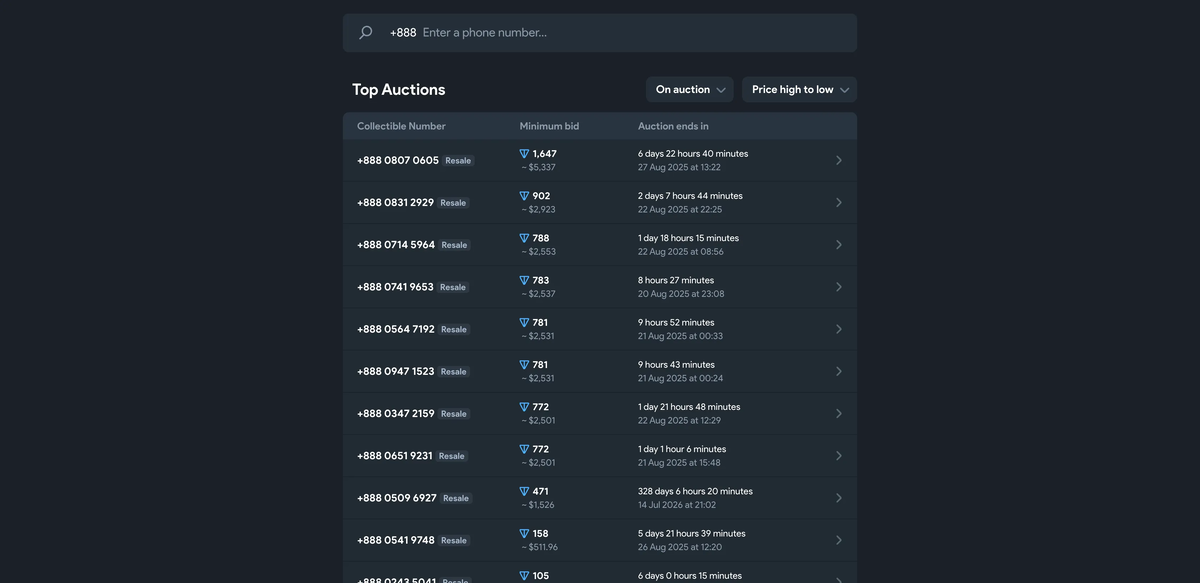This screenshot has width=1200, height=583.
Task: Click the chevron arrow for +888 0564 7192
Action: click(x=839, y=329)
